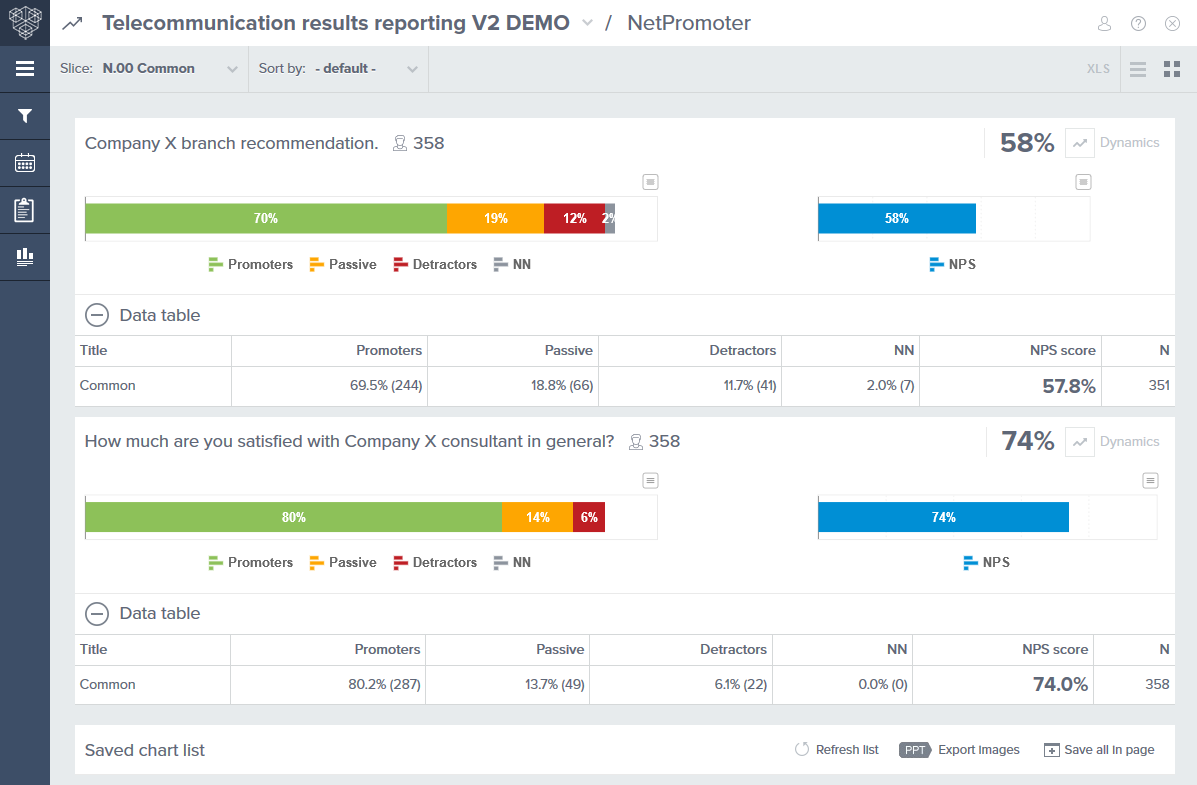Viewport: 1197px width, 785px height.
Task: Click the blue 74% NPS bar
Action: 944,517
